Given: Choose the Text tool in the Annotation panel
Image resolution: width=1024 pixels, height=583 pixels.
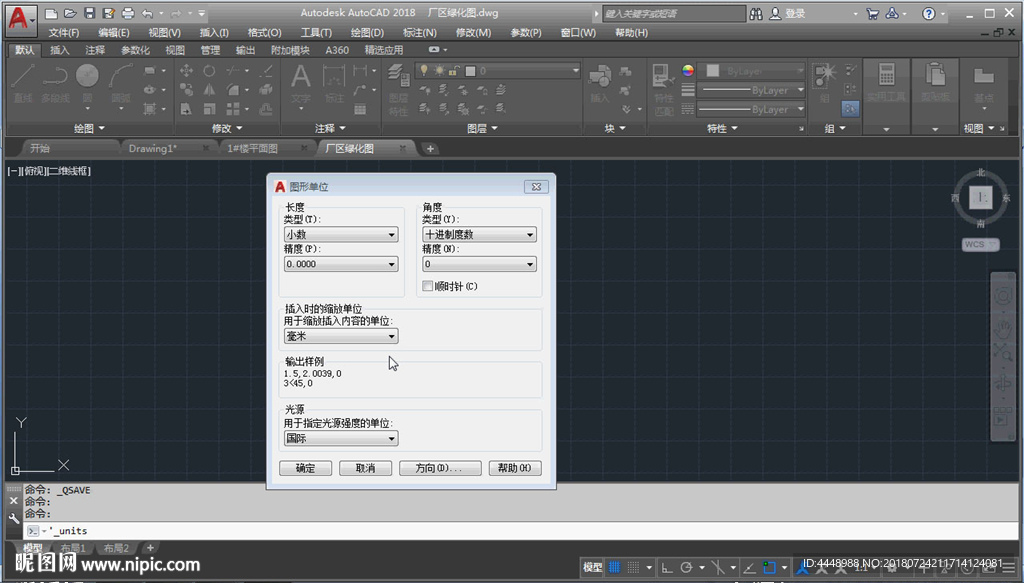Looking at the screenshot, I should point(300,84).
